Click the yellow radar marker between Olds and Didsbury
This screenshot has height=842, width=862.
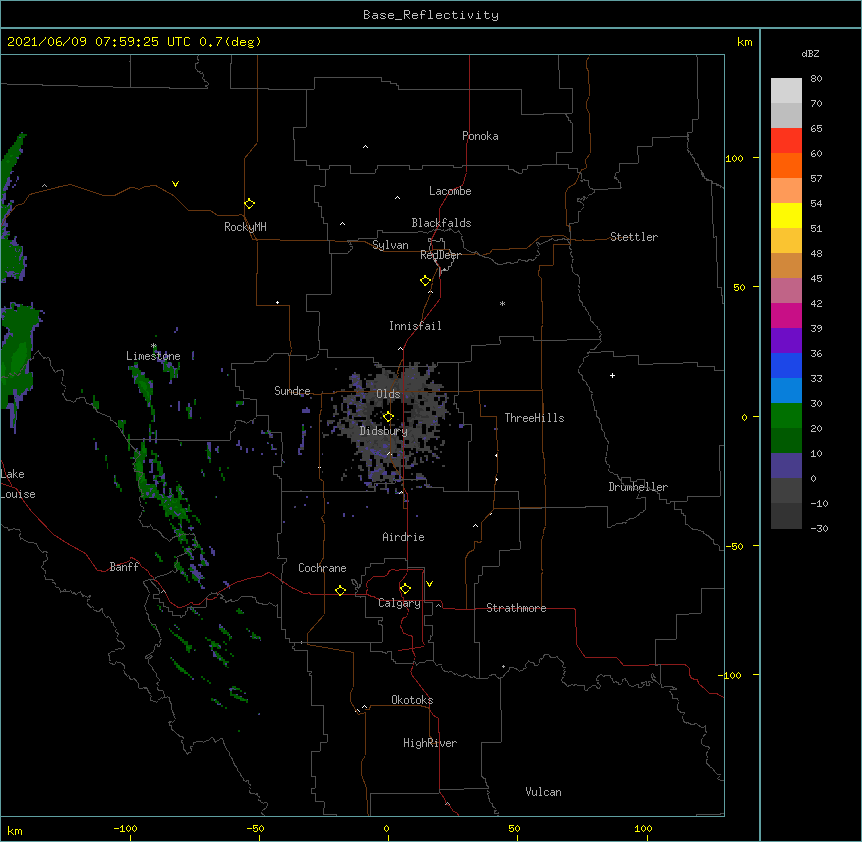pos(388,417)
